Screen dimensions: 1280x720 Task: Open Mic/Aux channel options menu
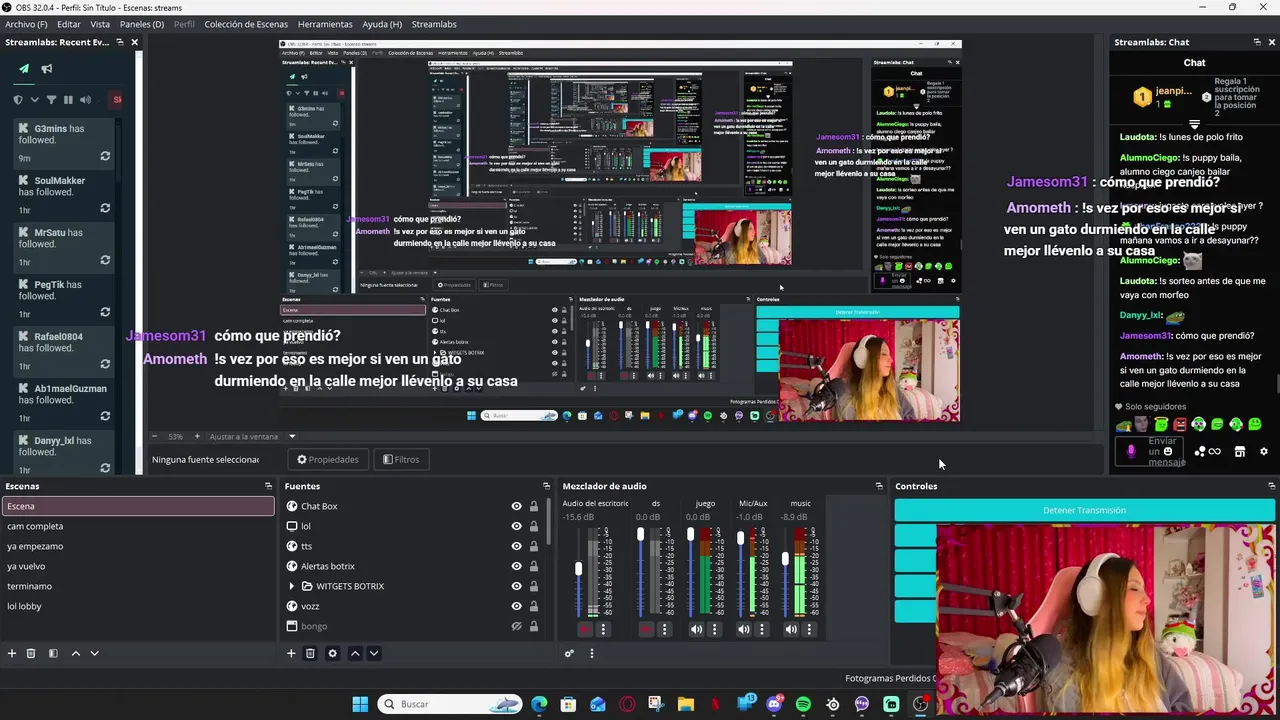coord(762,629)
